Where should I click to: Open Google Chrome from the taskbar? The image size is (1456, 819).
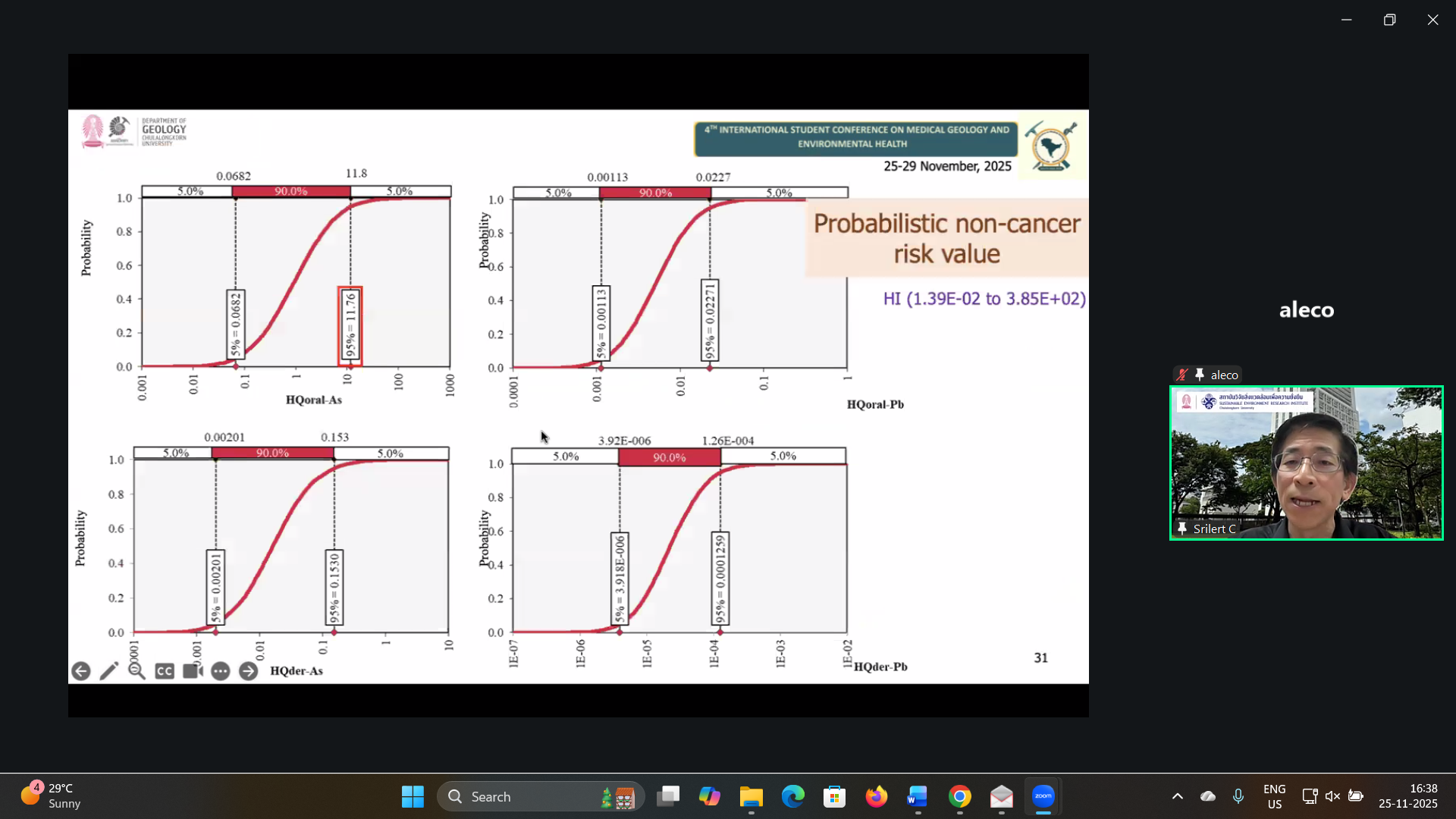pyautogui.click(x=959, y=796)
